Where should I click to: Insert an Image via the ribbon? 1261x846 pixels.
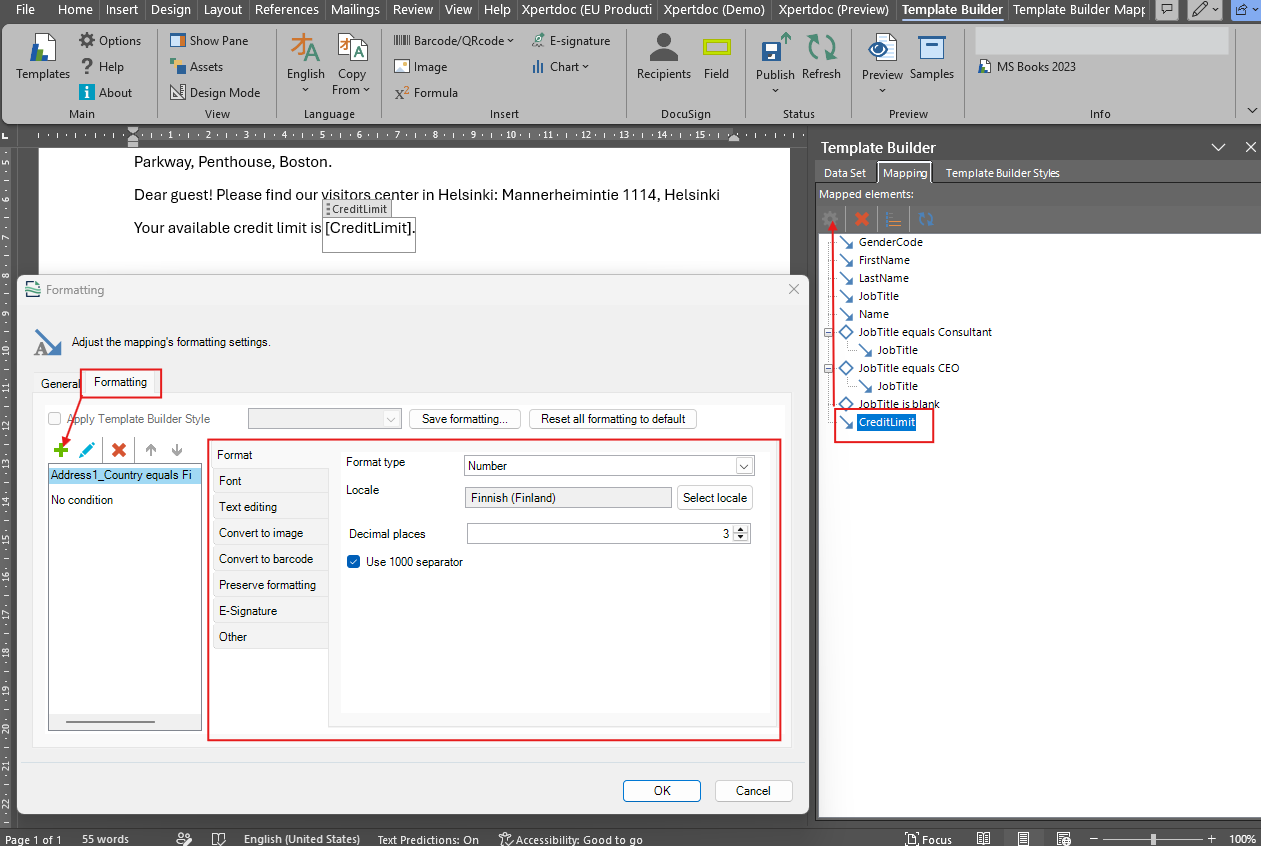pos(420,67)
